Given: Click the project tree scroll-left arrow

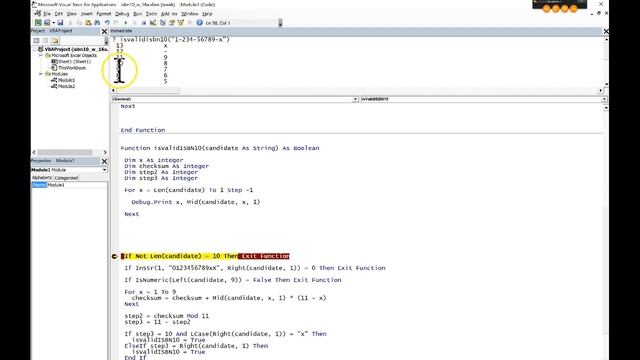Looking at the screenshot, I should click(x=34, y=152).
